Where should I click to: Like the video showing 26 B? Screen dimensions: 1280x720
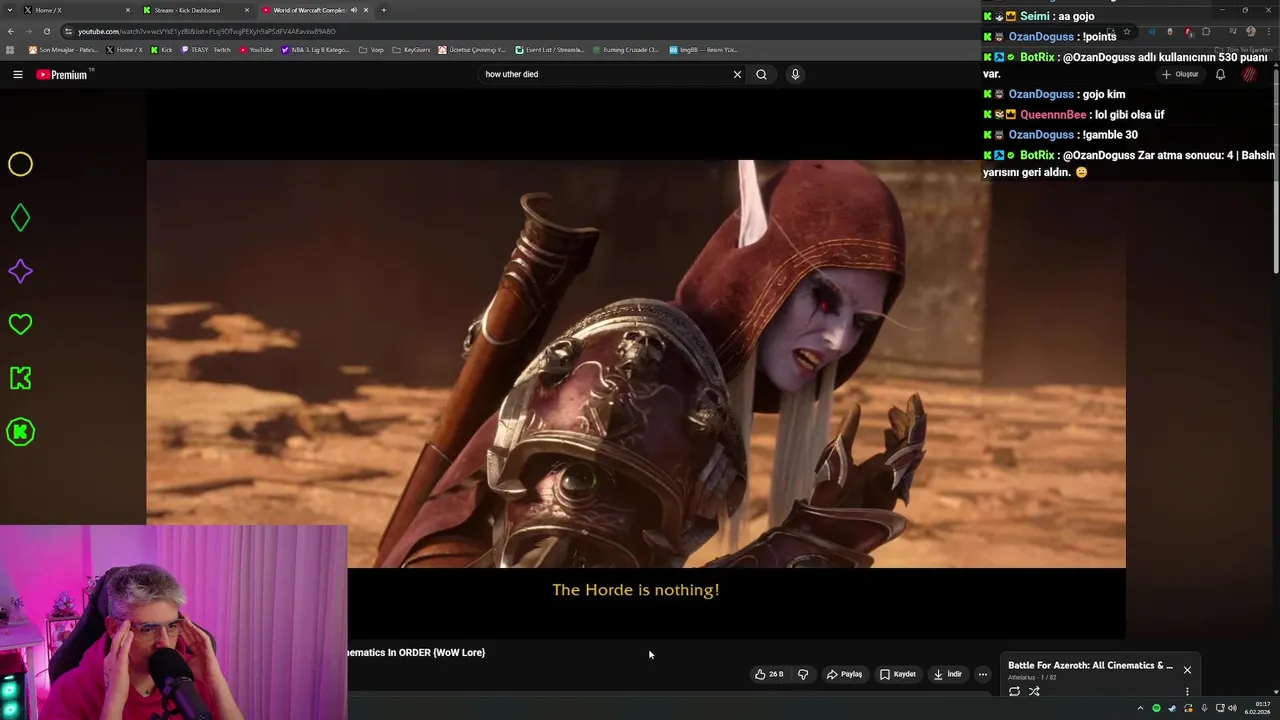(x=769, y=674)
